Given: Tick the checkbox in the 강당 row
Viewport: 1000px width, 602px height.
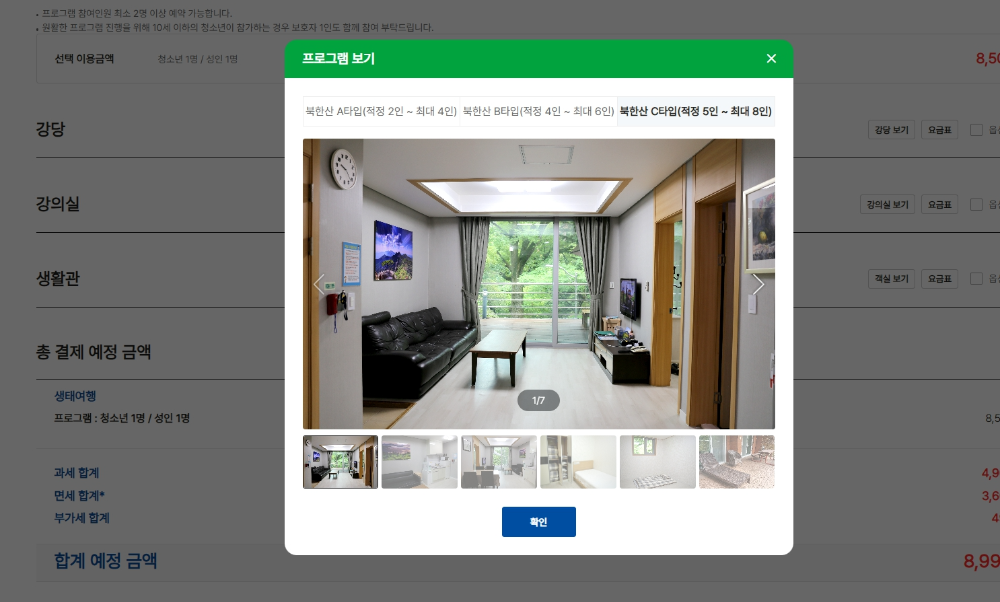Looking at the screenshot, I should pyautogui.click(x=976, y=130).
